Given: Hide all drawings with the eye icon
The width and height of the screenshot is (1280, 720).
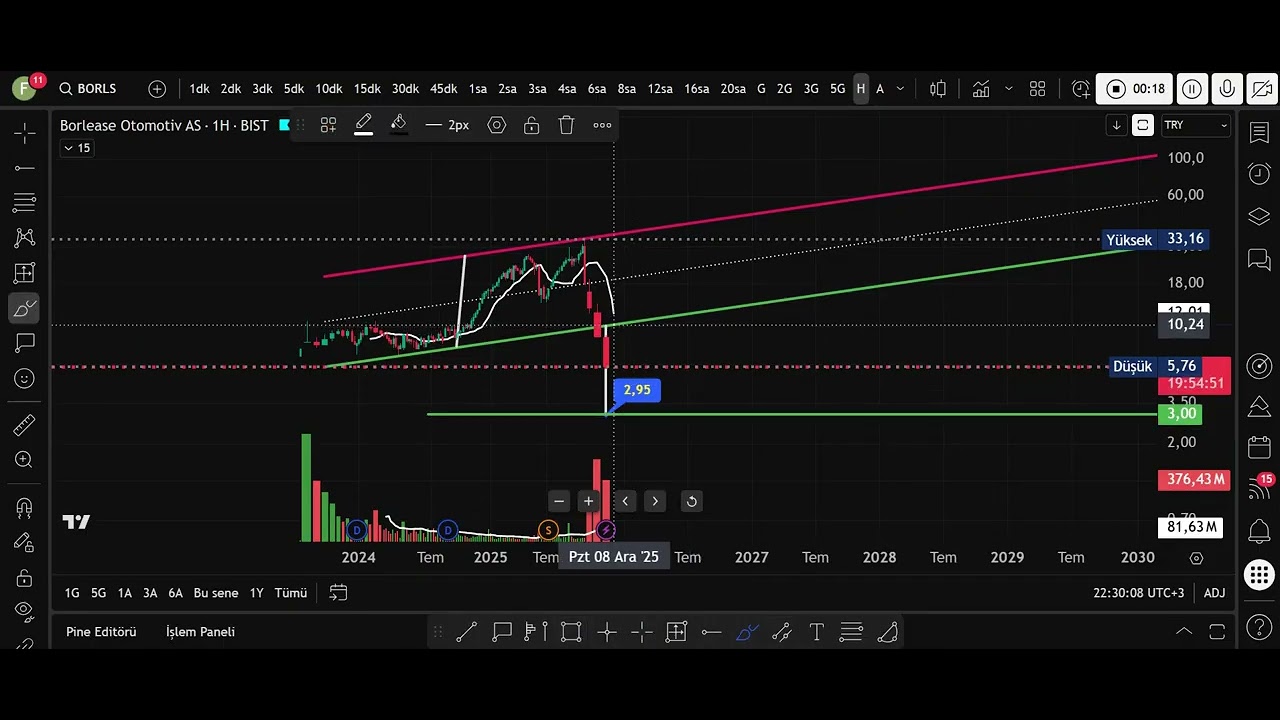Looking at the screenshot, I should (x=24, y=611).
